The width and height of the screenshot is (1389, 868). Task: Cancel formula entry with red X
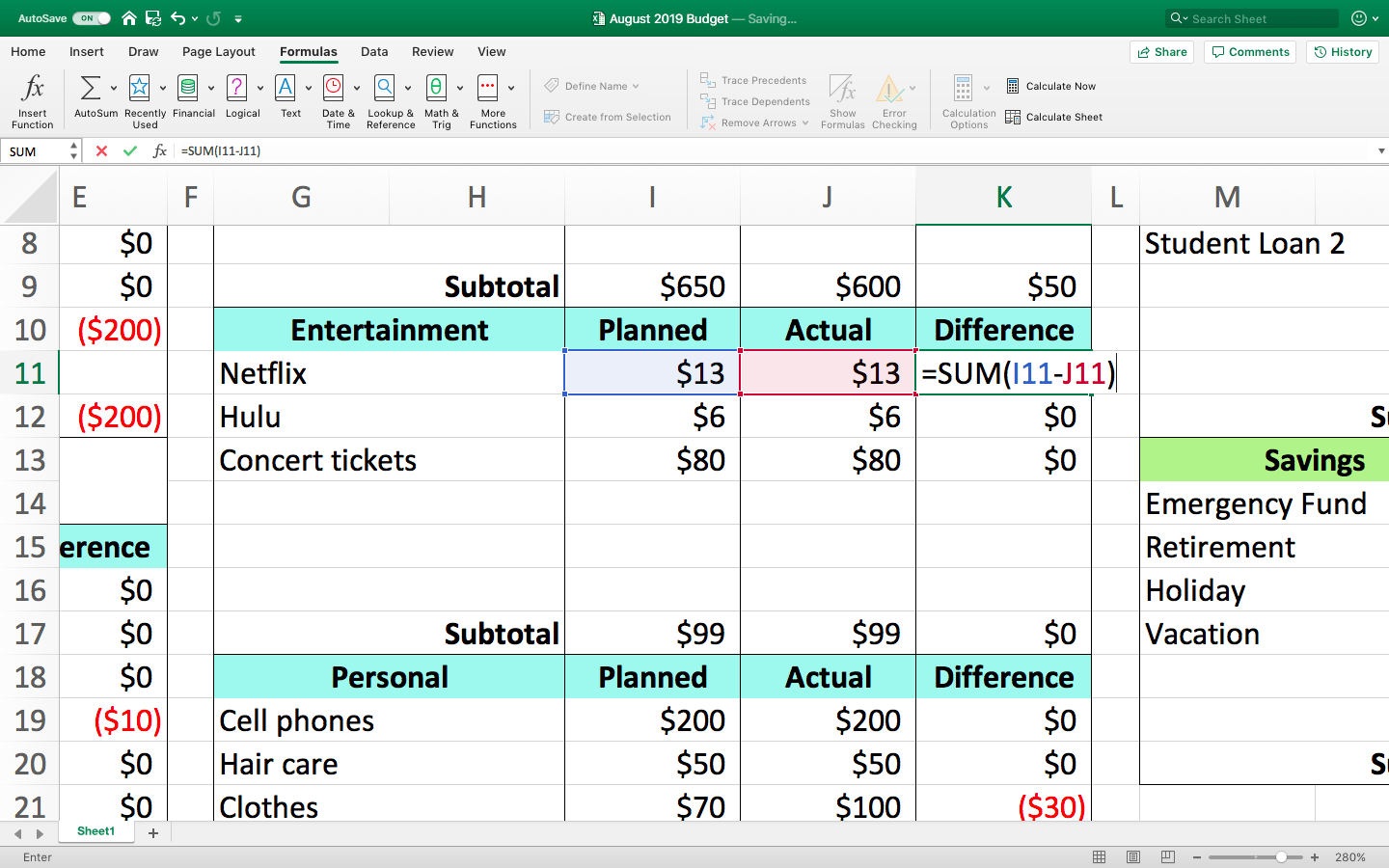[101, 150]
